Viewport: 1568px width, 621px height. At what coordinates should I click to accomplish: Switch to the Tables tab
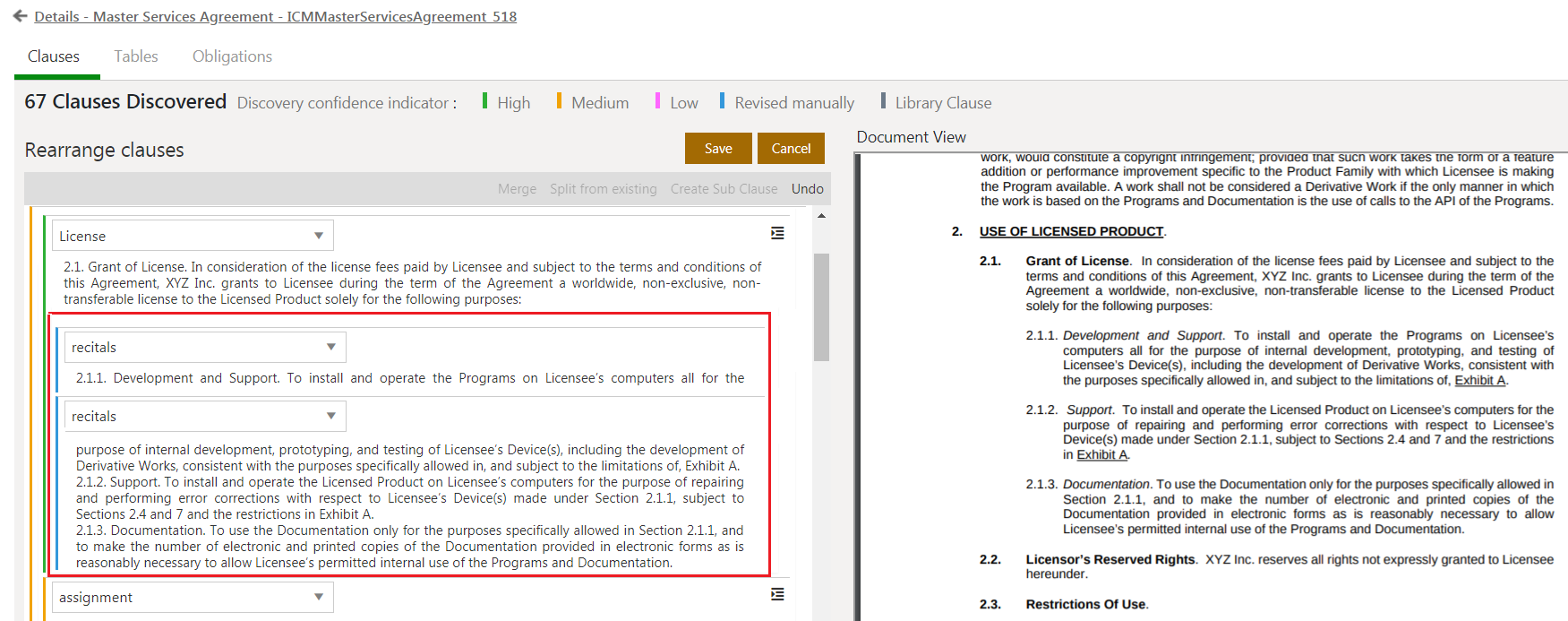pos(136,56)
